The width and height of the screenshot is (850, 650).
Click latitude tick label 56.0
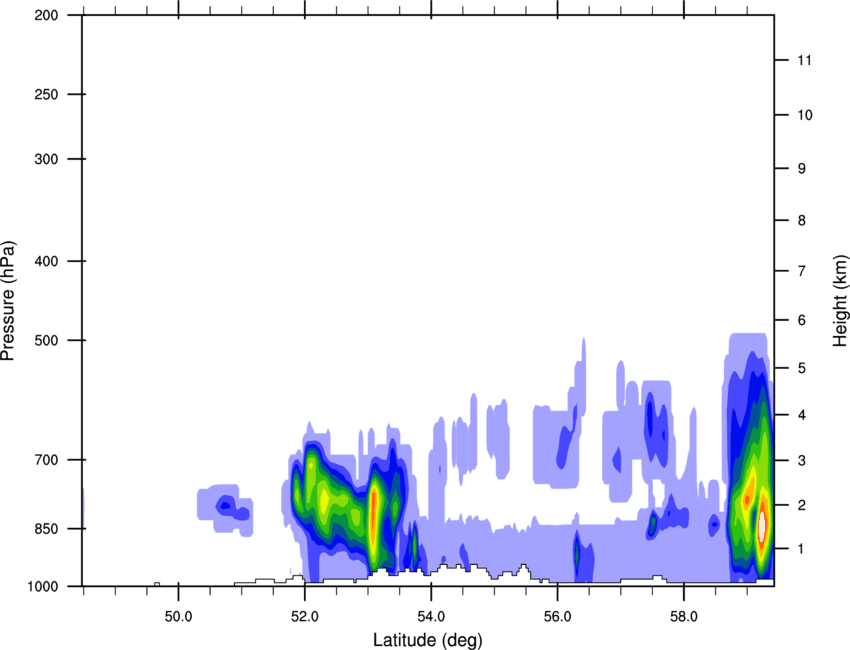tap(558, 617)
